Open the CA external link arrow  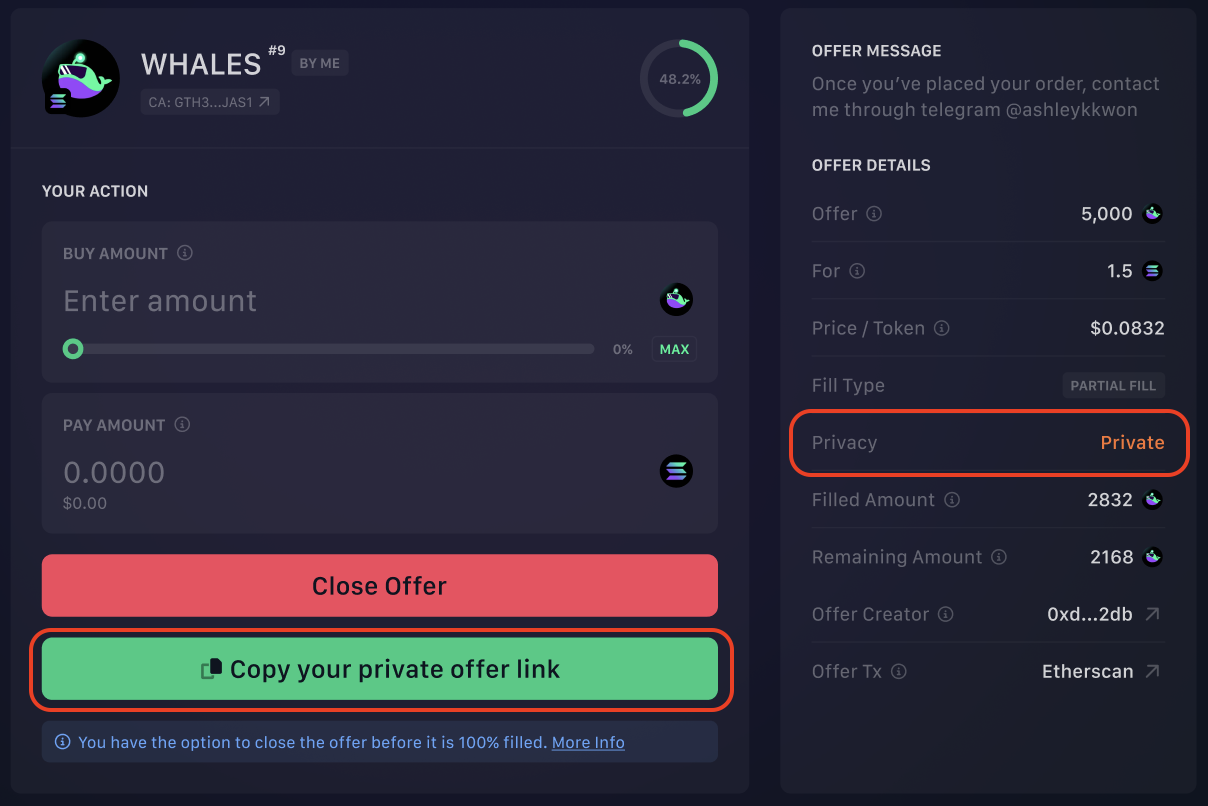tap(266, 101)
